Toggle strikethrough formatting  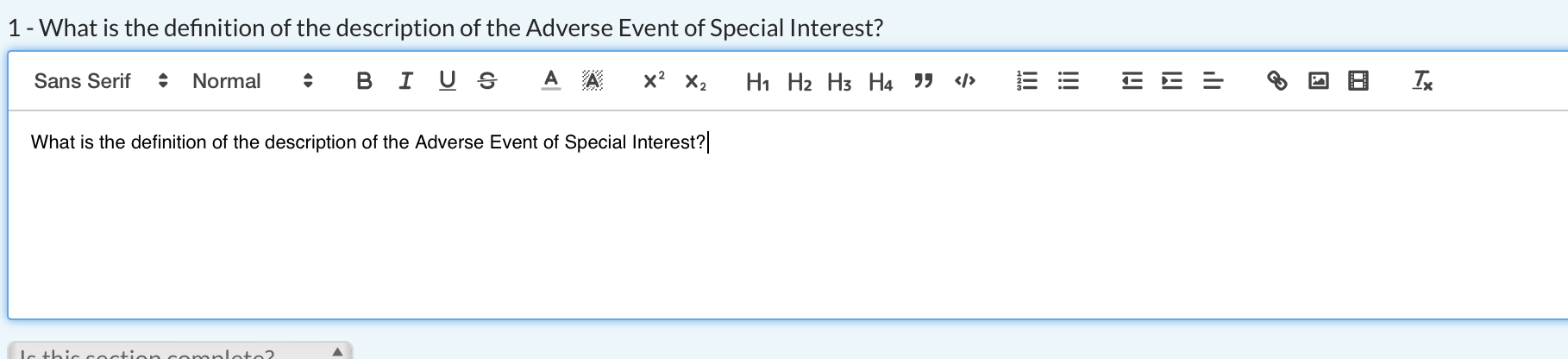(487, 81)
